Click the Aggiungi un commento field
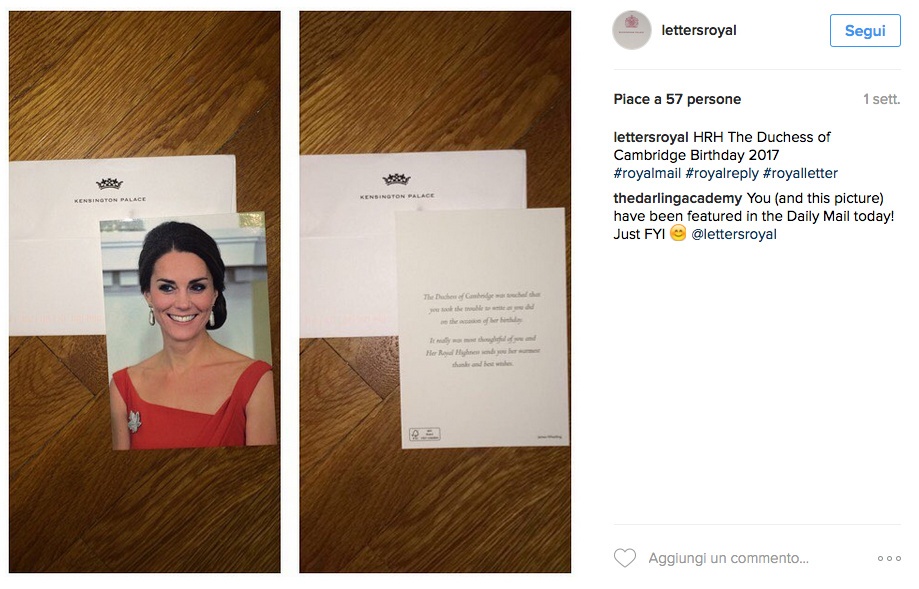 (729, 558)
